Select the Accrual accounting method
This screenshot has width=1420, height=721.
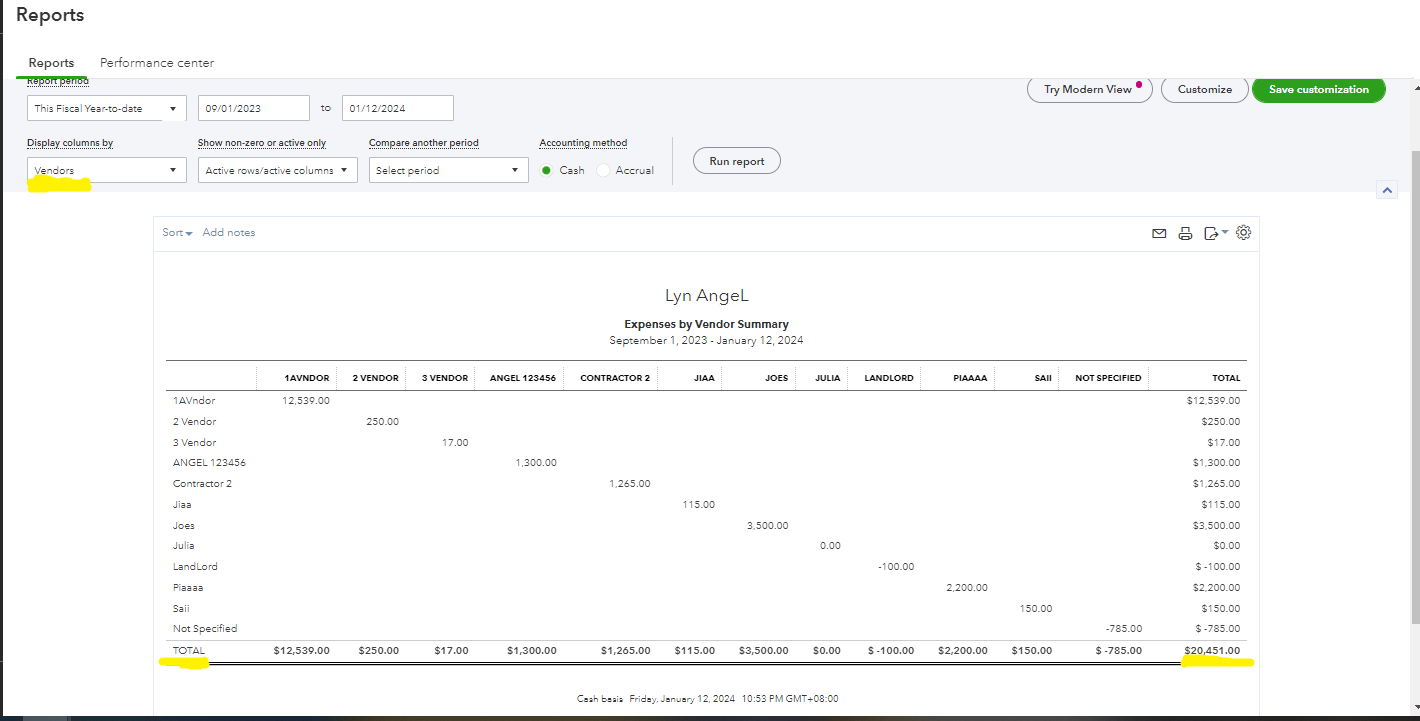pyautogui.click(x=603, y=170)
